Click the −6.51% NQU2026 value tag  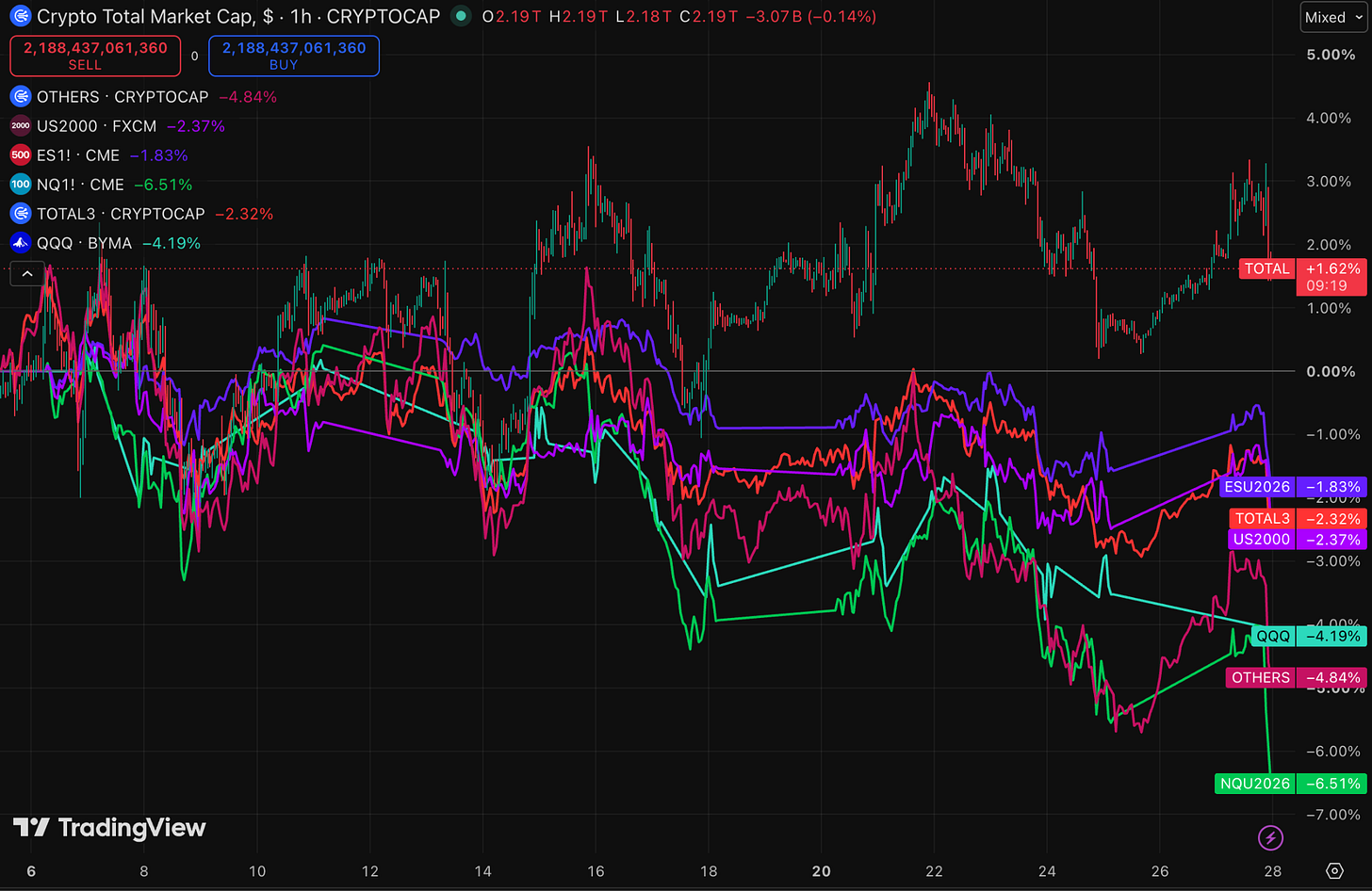(1331, 783)
